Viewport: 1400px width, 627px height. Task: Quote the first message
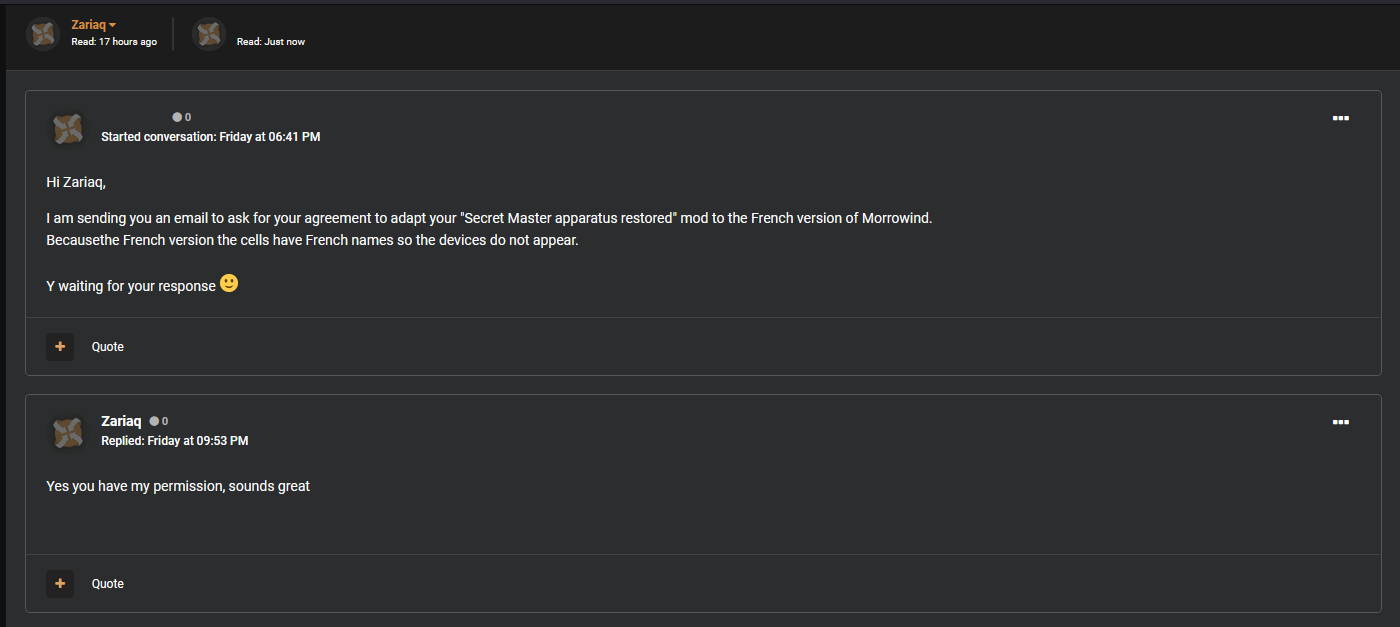click(108, 347)
